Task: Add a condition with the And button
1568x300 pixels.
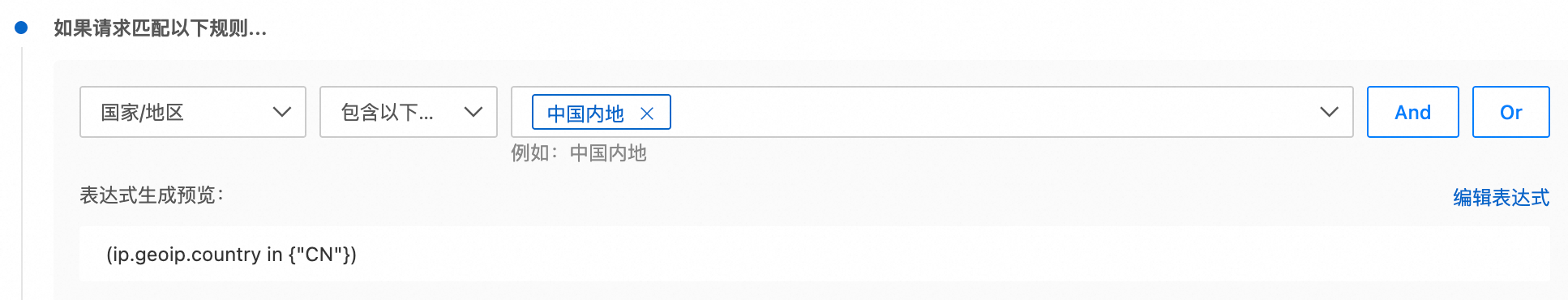Action: click(x=1413, y=112)
